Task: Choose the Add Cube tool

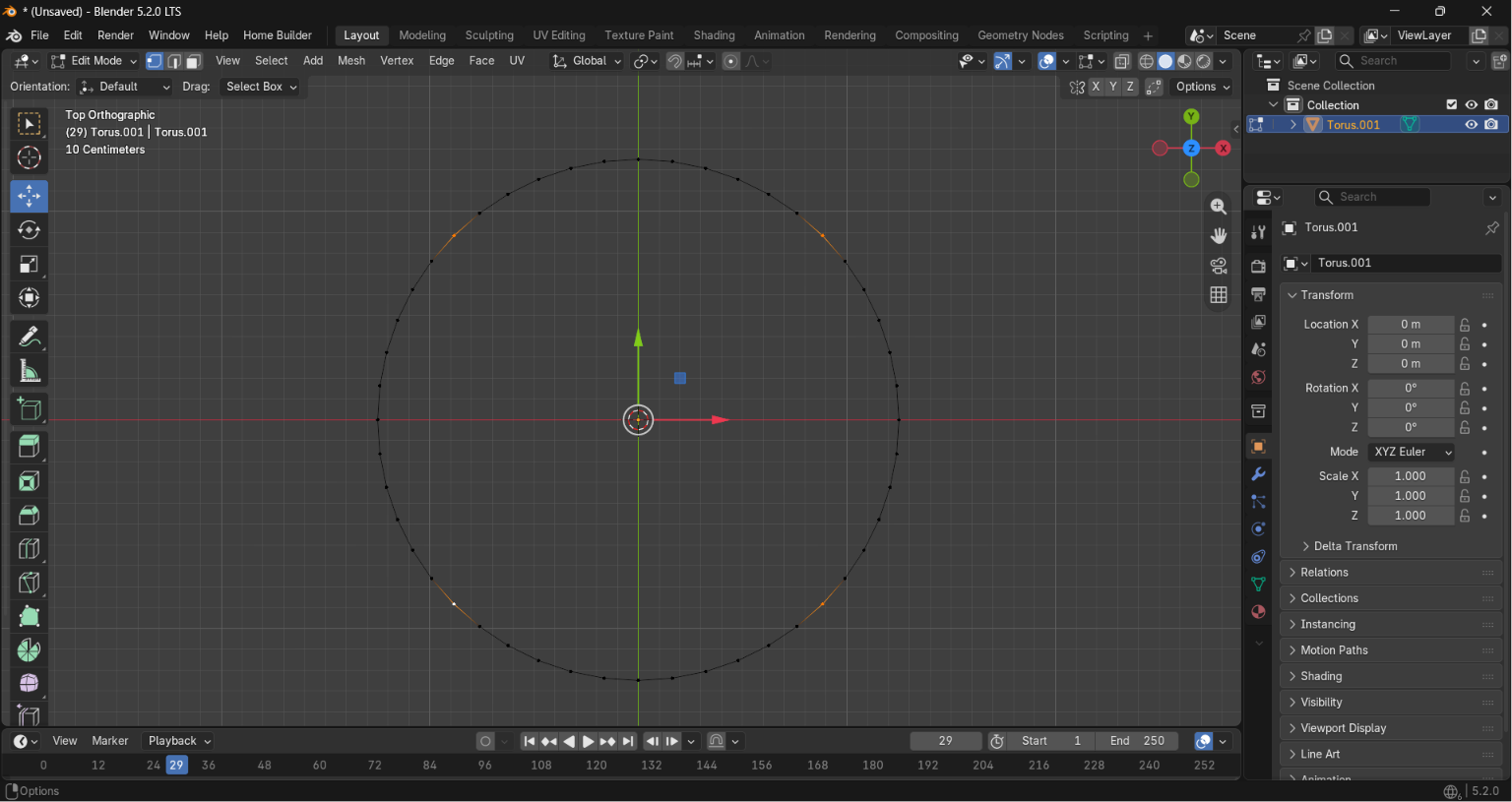Action: (x=29, y=408)
